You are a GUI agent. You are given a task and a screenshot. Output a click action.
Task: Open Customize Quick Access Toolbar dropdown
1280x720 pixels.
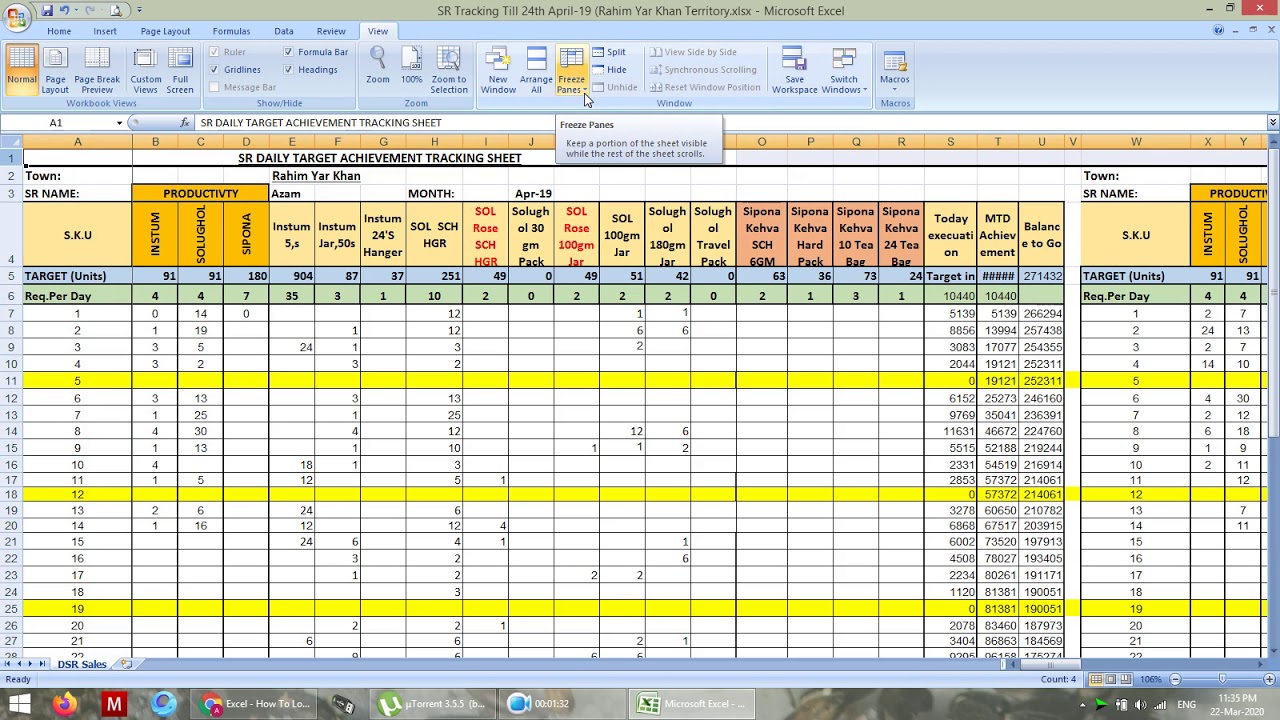pos(139,11)
